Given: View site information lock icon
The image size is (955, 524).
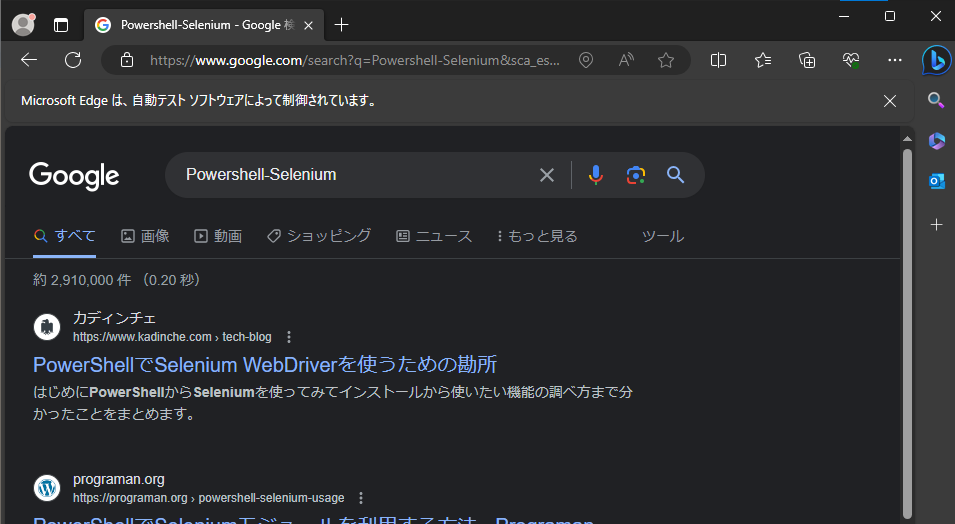Looking at the screenshot, I should [x=127, y=60].
